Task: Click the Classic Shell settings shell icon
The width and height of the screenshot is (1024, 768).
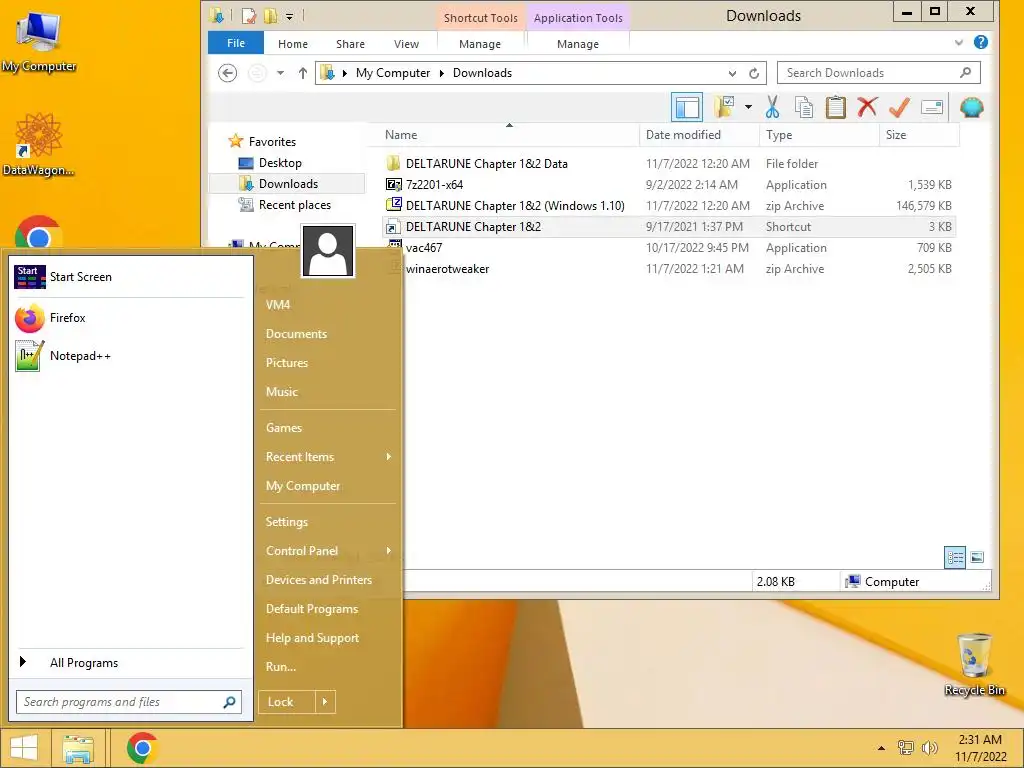Action: click(x=971, y=107)
